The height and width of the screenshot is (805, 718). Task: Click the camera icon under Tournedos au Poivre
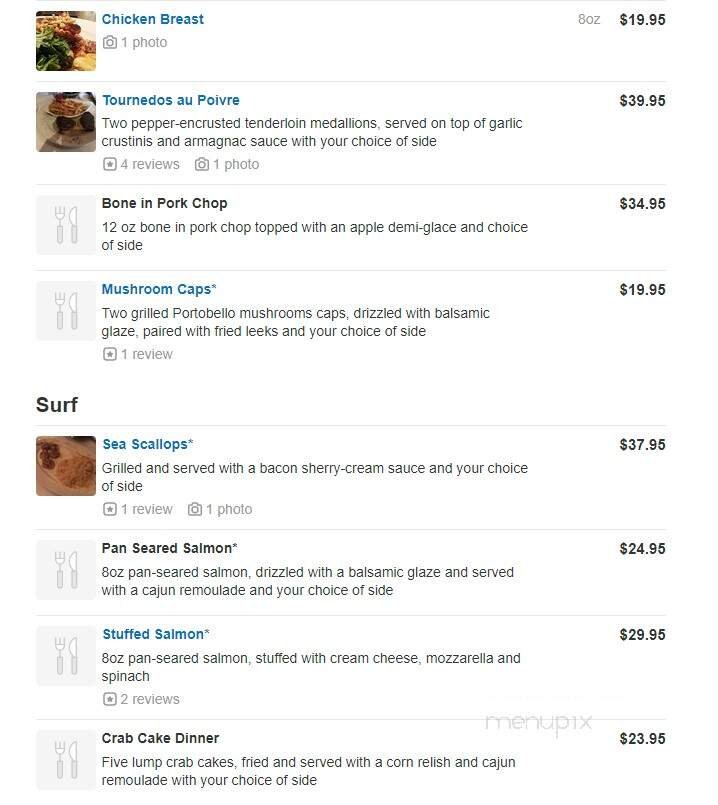[202, 165]
